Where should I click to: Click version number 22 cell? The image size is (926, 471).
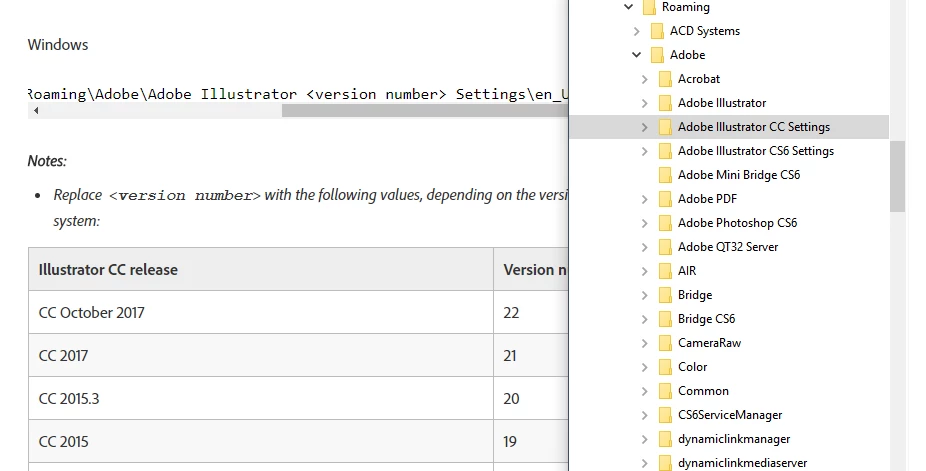coord(531,312)
